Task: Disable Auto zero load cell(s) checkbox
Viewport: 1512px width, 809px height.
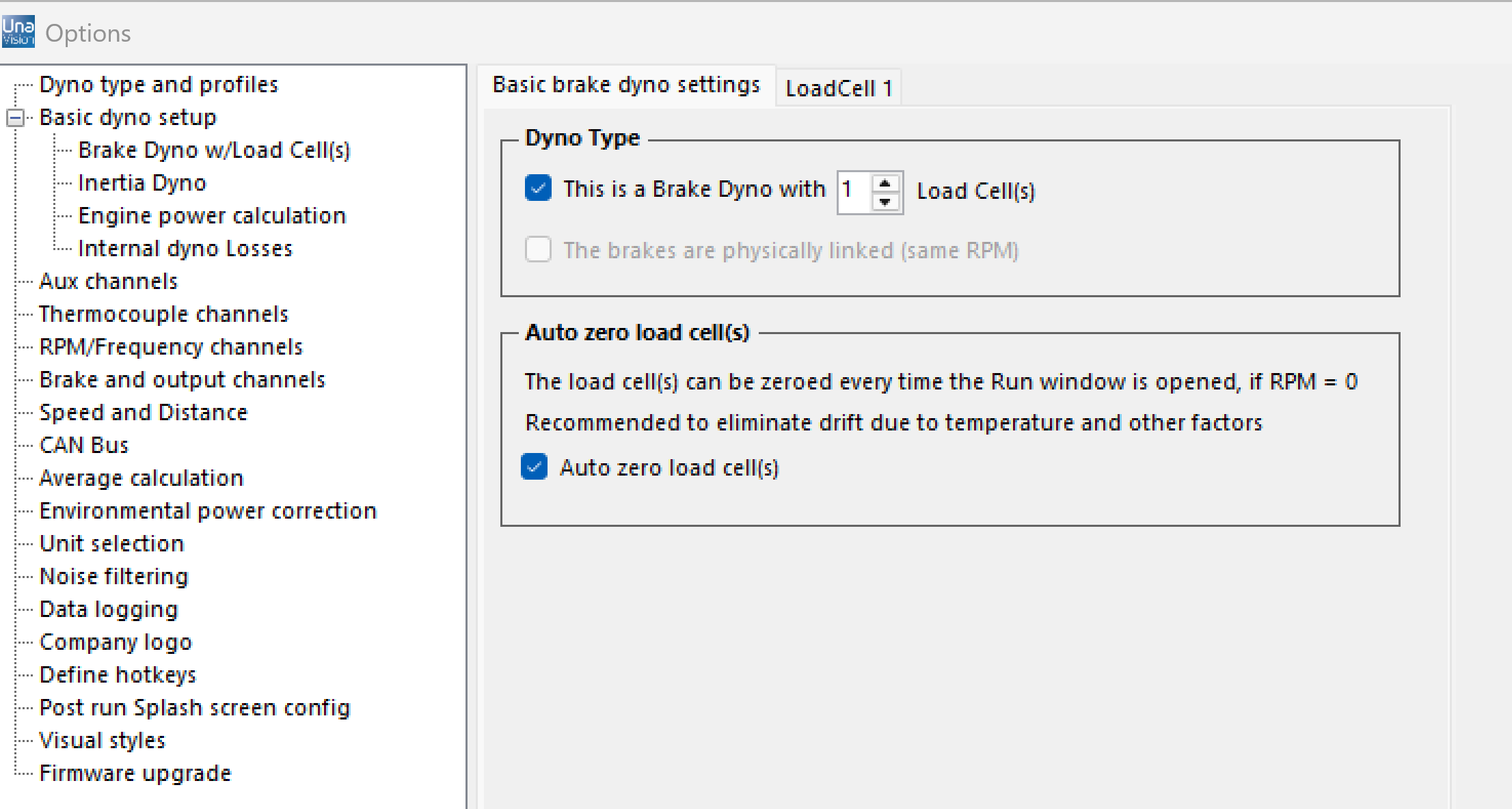Action: click(x=534, y=467)
